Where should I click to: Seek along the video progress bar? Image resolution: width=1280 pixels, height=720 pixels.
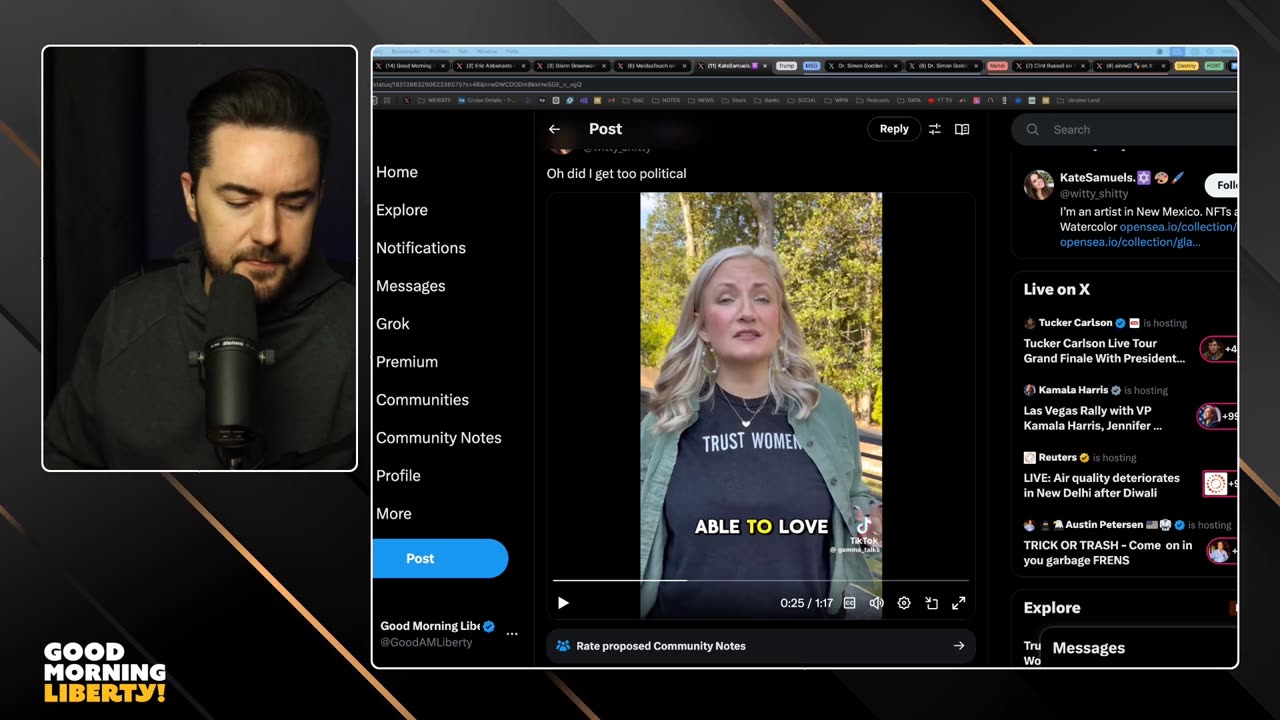point(761,580)
